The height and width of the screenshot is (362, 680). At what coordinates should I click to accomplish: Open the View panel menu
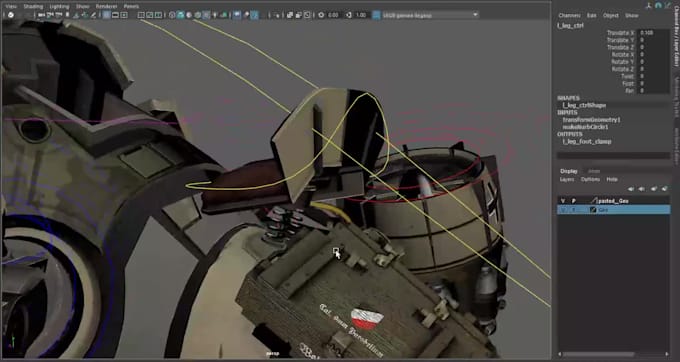tap(11, 6)
